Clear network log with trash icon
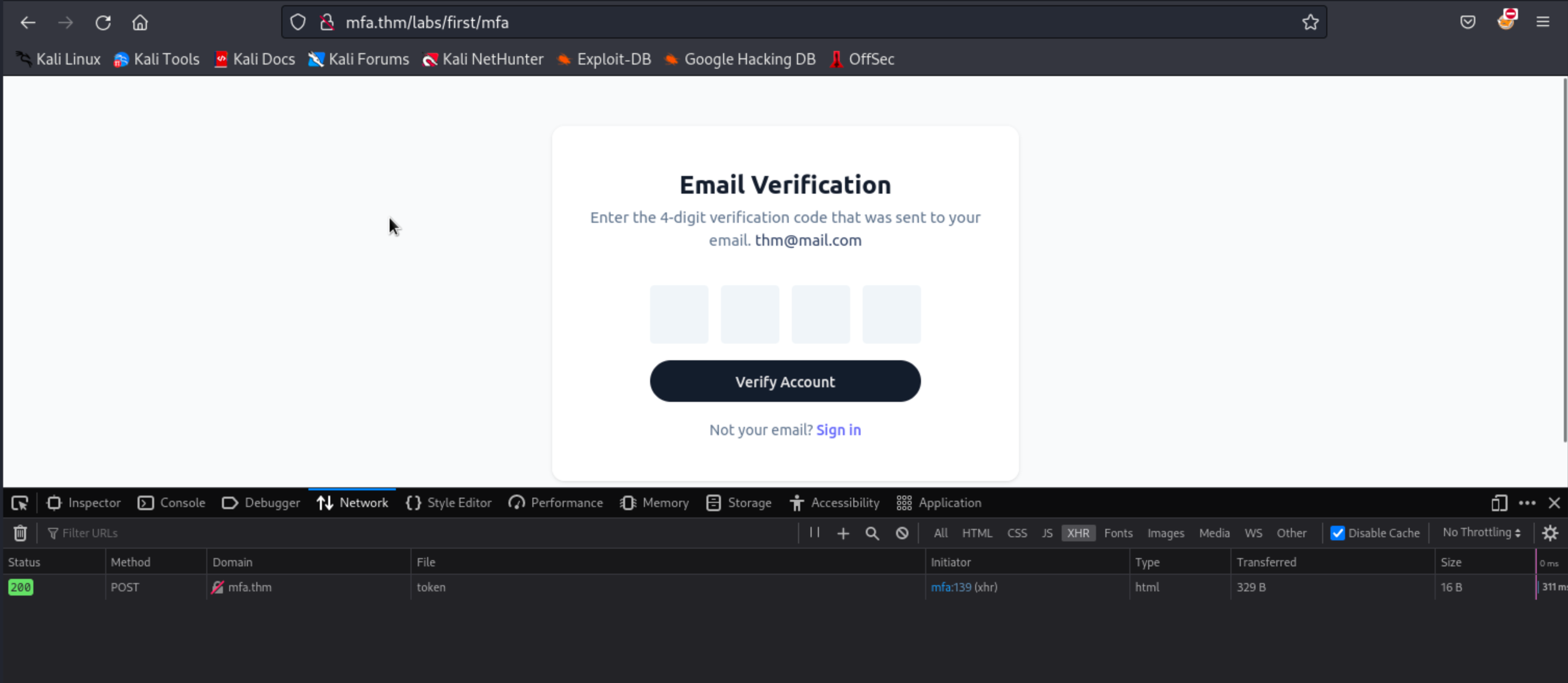This screenshot has height=683, width=1568. click(x=20, y=533)
